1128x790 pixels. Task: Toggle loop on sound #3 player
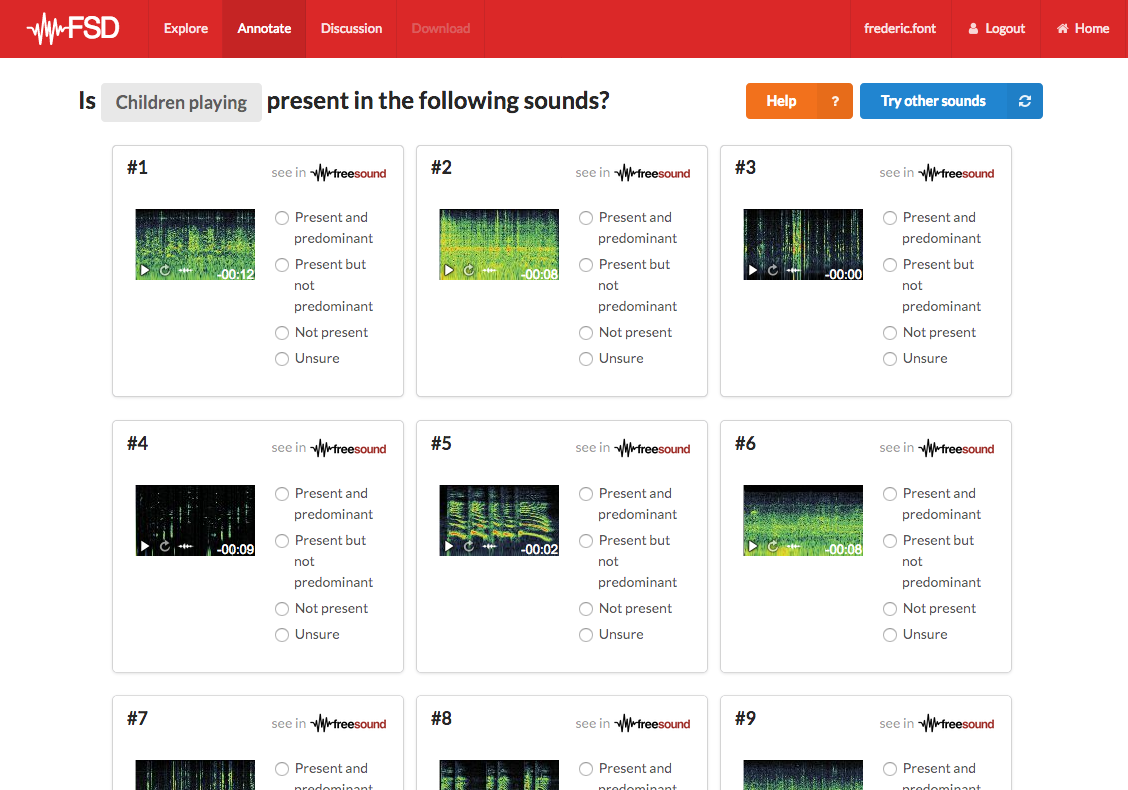[x=773, y=271]
